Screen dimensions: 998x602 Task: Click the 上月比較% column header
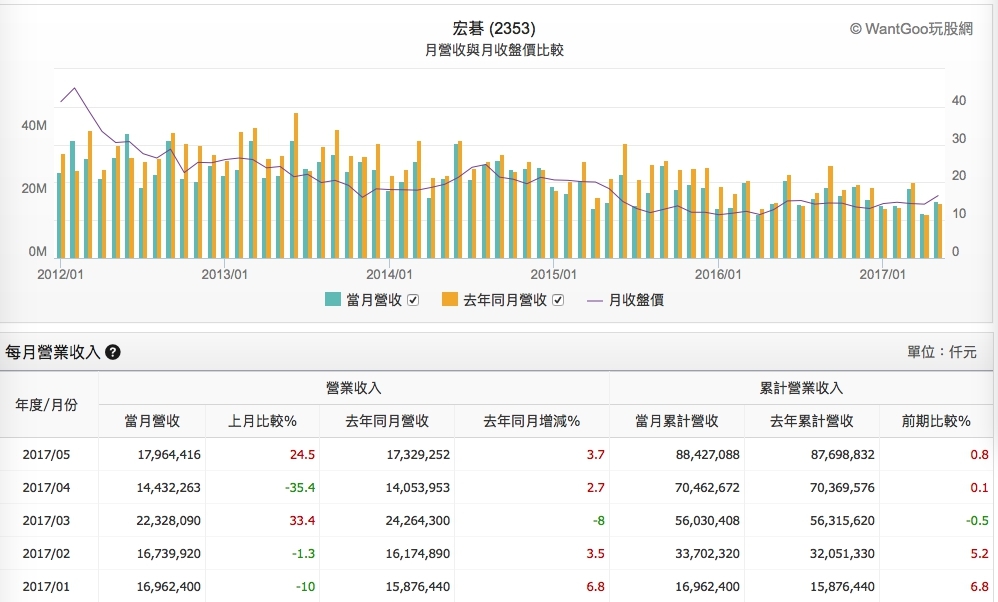(262, 421)
